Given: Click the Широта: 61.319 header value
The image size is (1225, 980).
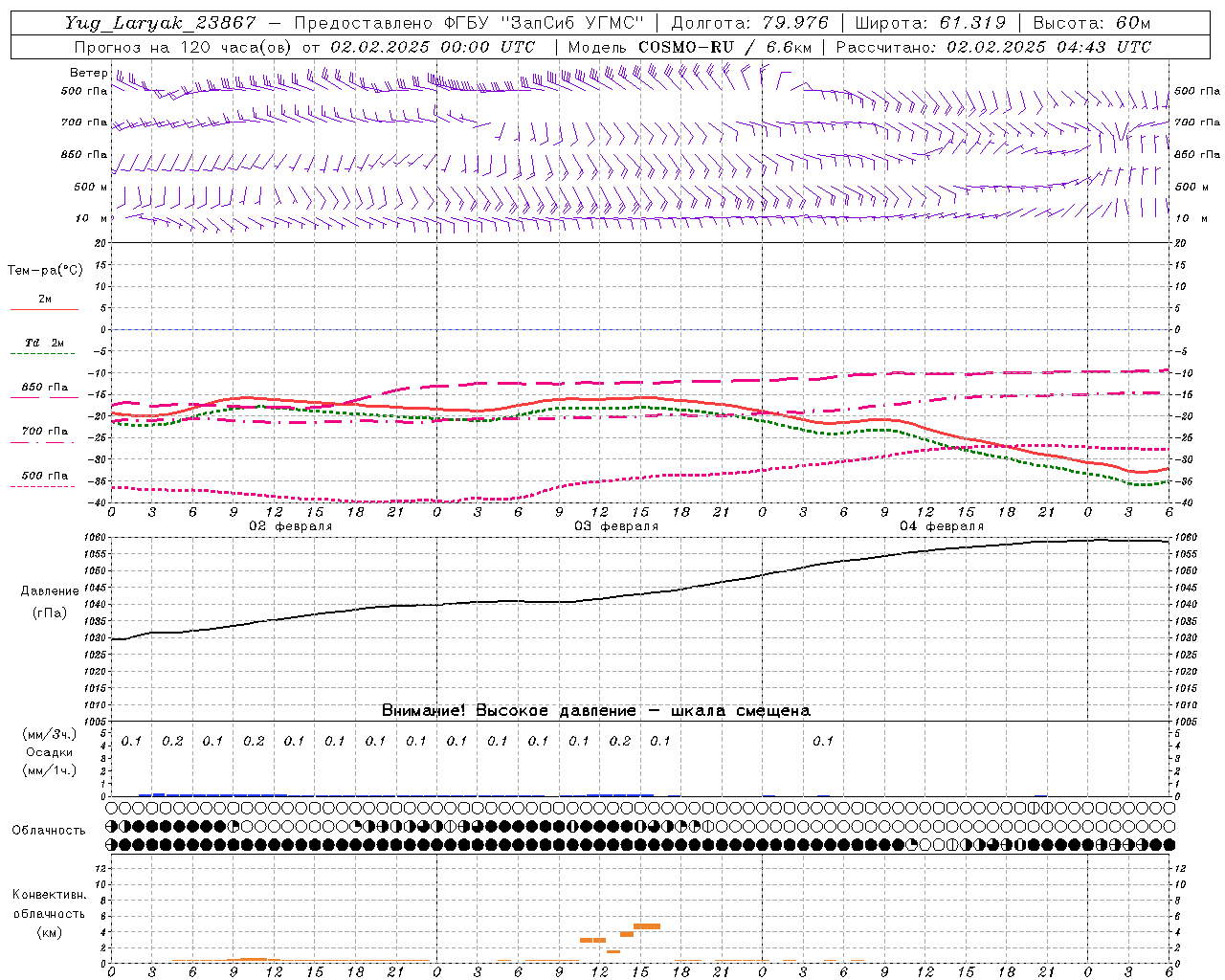Looking at the screenshot, I should tap(931, 23).
